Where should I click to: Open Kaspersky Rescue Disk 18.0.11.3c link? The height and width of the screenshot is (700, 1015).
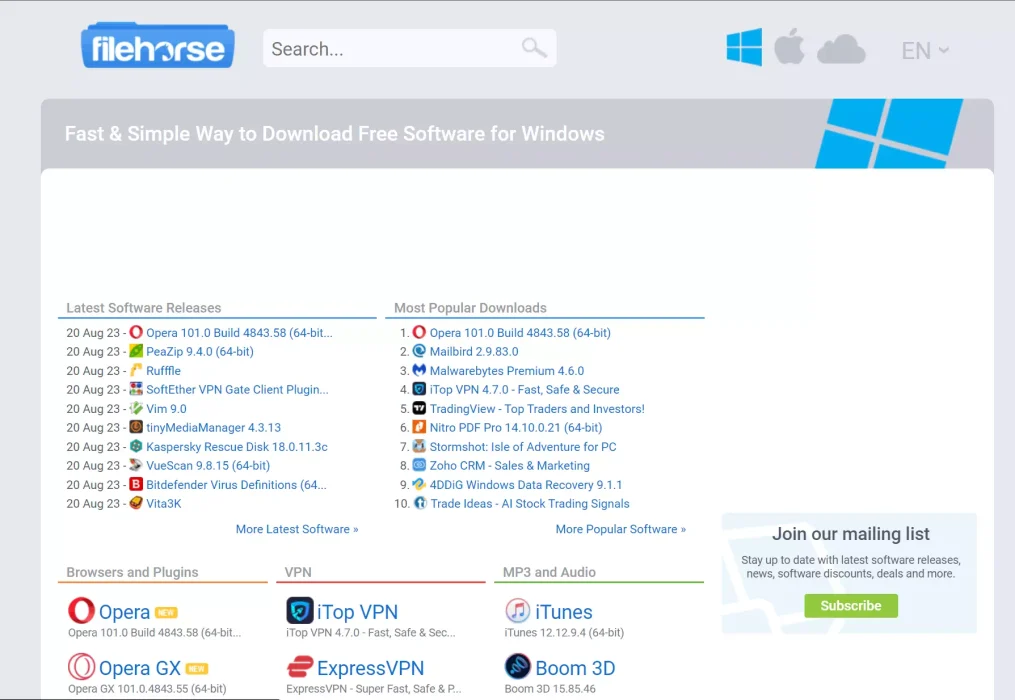tap(237, 447)
